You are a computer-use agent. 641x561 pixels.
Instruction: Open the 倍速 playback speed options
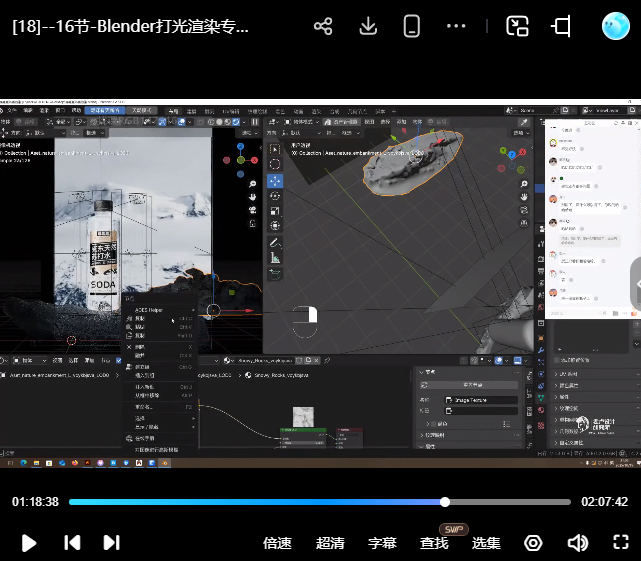277,543
